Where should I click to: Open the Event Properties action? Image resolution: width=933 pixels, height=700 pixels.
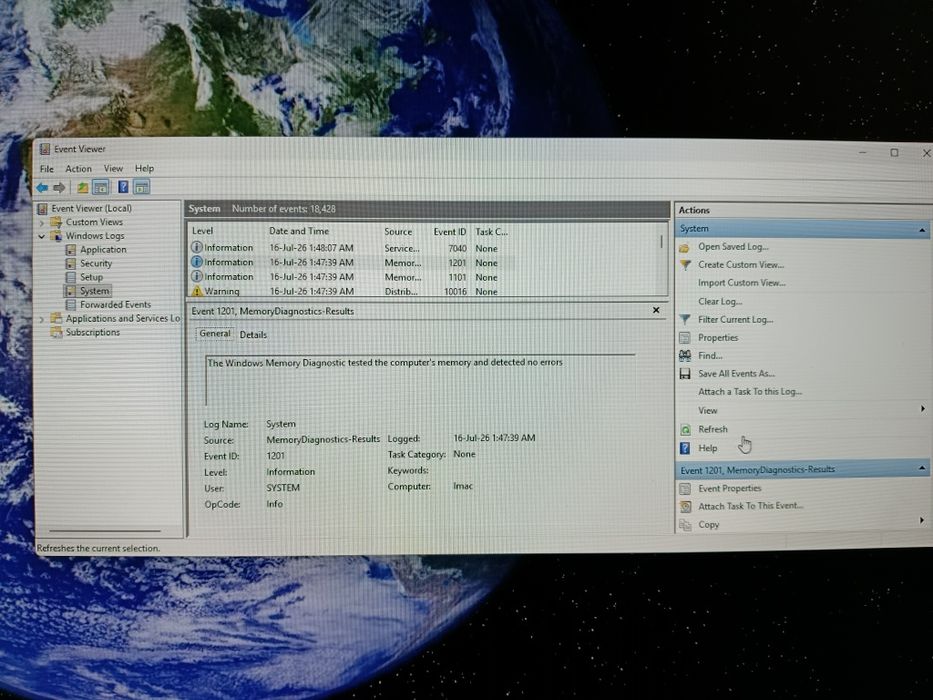click(x=730, y=489)
